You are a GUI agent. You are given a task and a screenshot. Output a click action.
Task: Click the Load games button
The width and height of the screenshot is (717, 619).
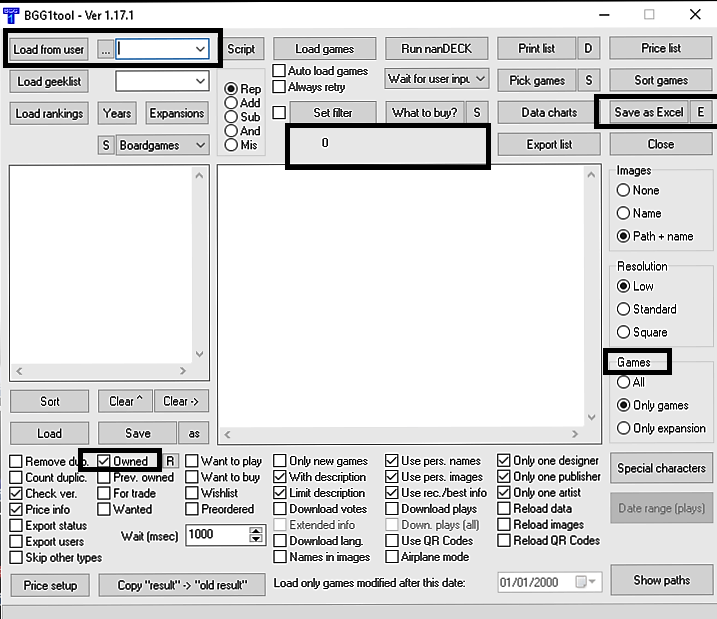pyautogui.click(x=325, y=48)
